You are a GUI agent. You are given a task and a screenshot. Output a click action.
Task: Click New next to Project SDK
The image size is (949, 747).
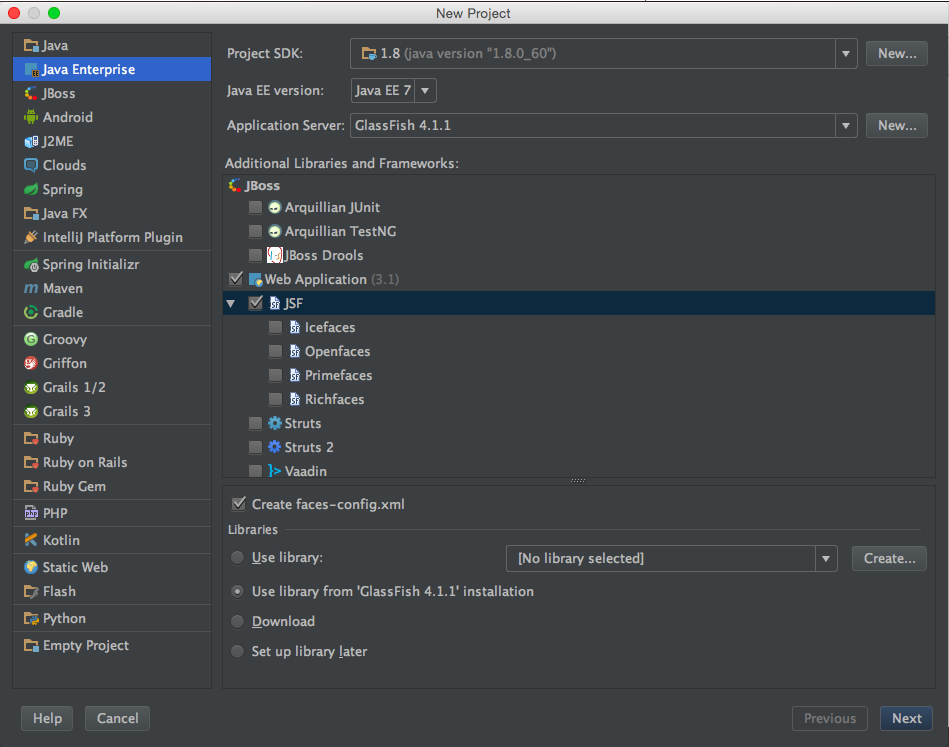click(896, 53)
